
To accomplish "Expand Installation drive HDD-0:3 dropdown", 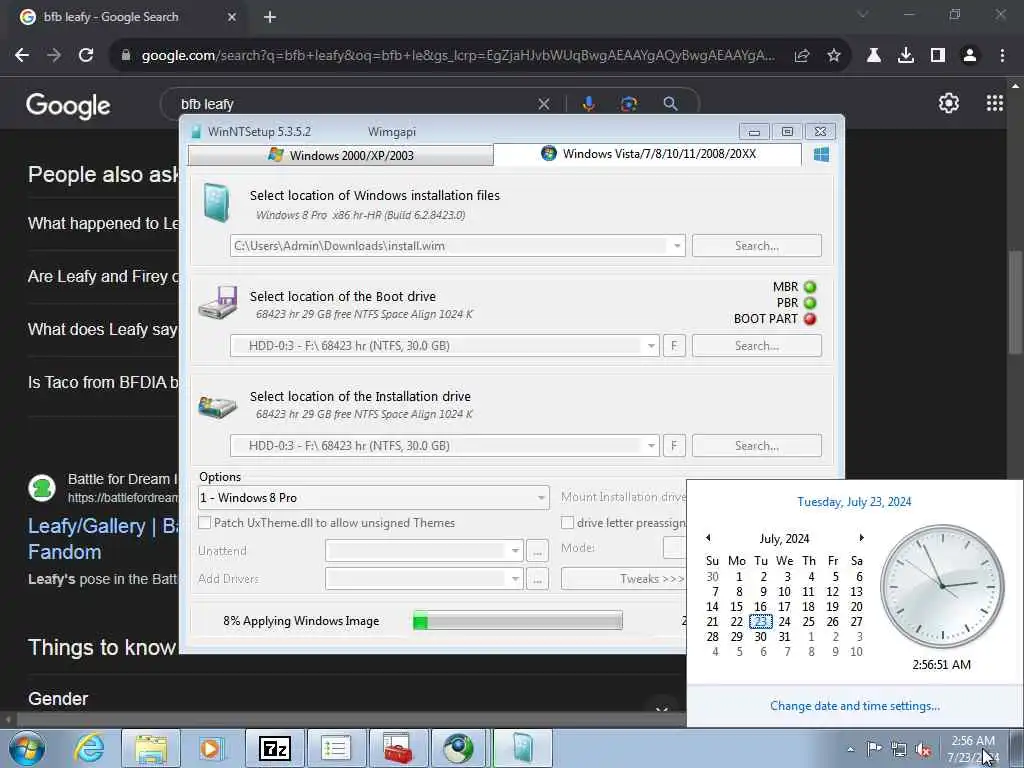I will 650,446.
